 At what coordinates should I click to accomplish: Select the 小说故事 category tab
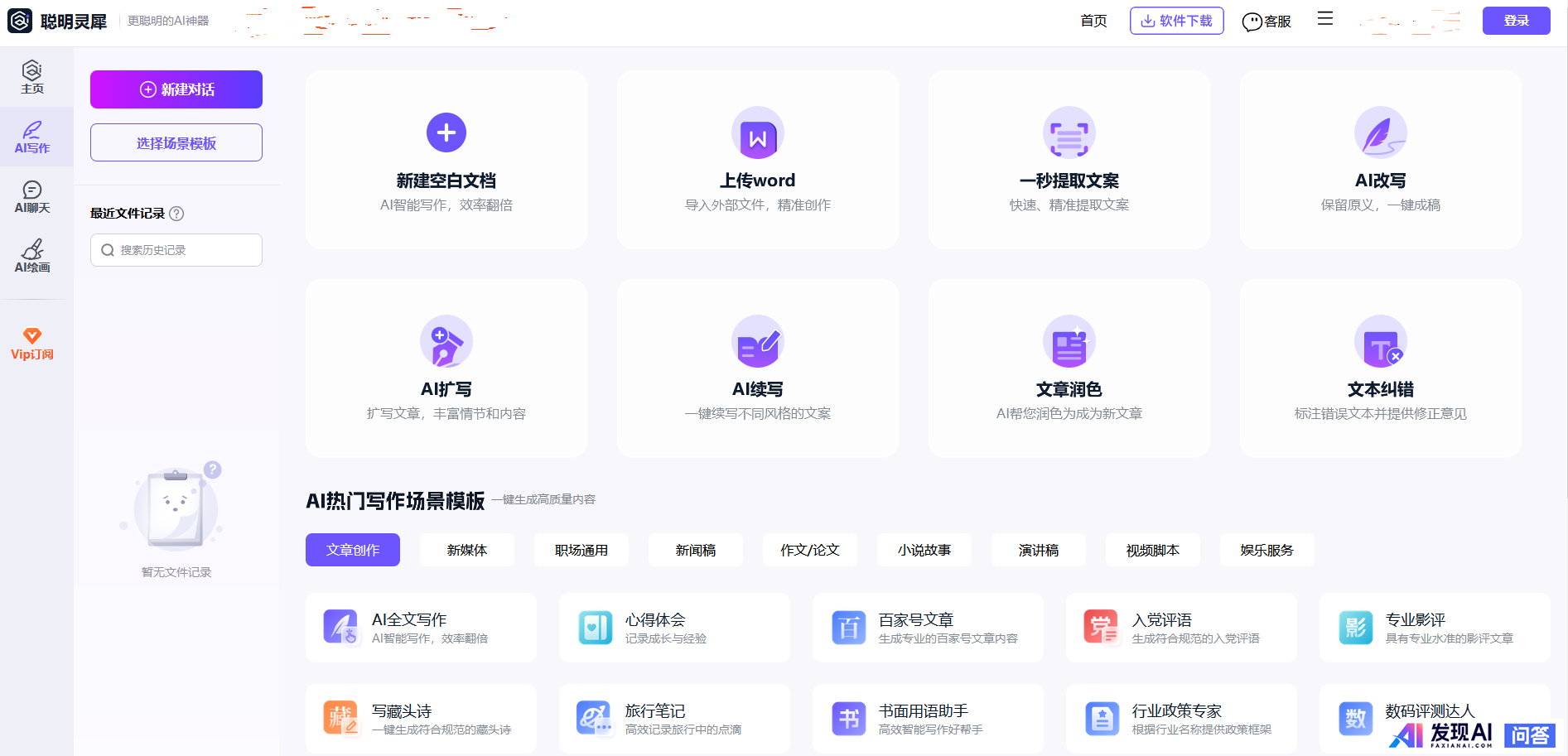pyautogui.click(x=924, y=550)
